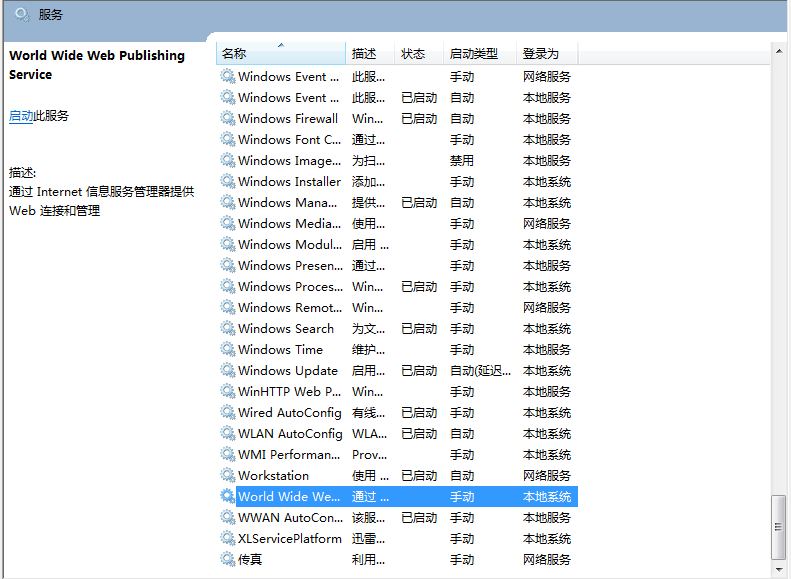
Task: Select the Workstation service name
Action: click(x=273, y=476)
